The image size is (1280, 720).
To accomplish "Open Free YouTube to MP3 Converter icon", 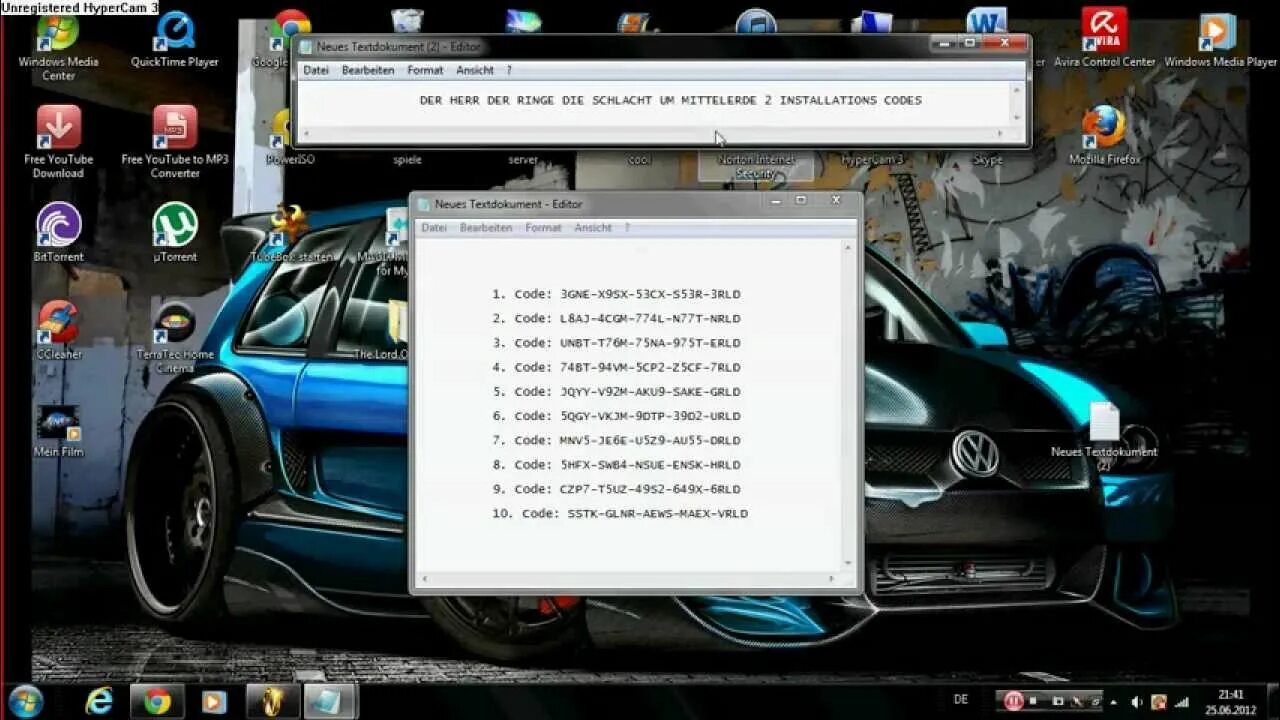I will [x=175, y=143].
